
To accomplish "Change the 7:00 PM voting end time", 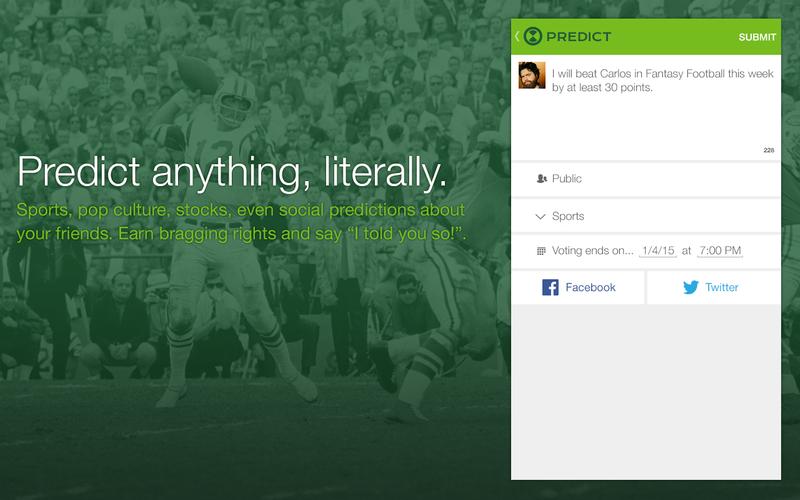I will [x=719, y=251].
